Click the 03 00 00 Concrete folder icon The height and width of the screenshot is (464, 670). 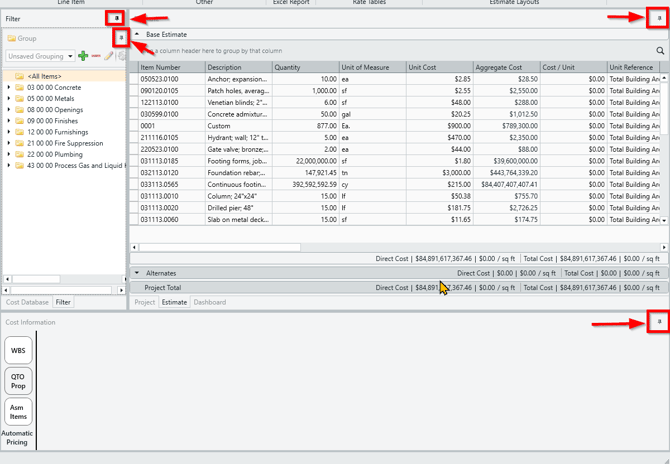(x=19, y=88)
